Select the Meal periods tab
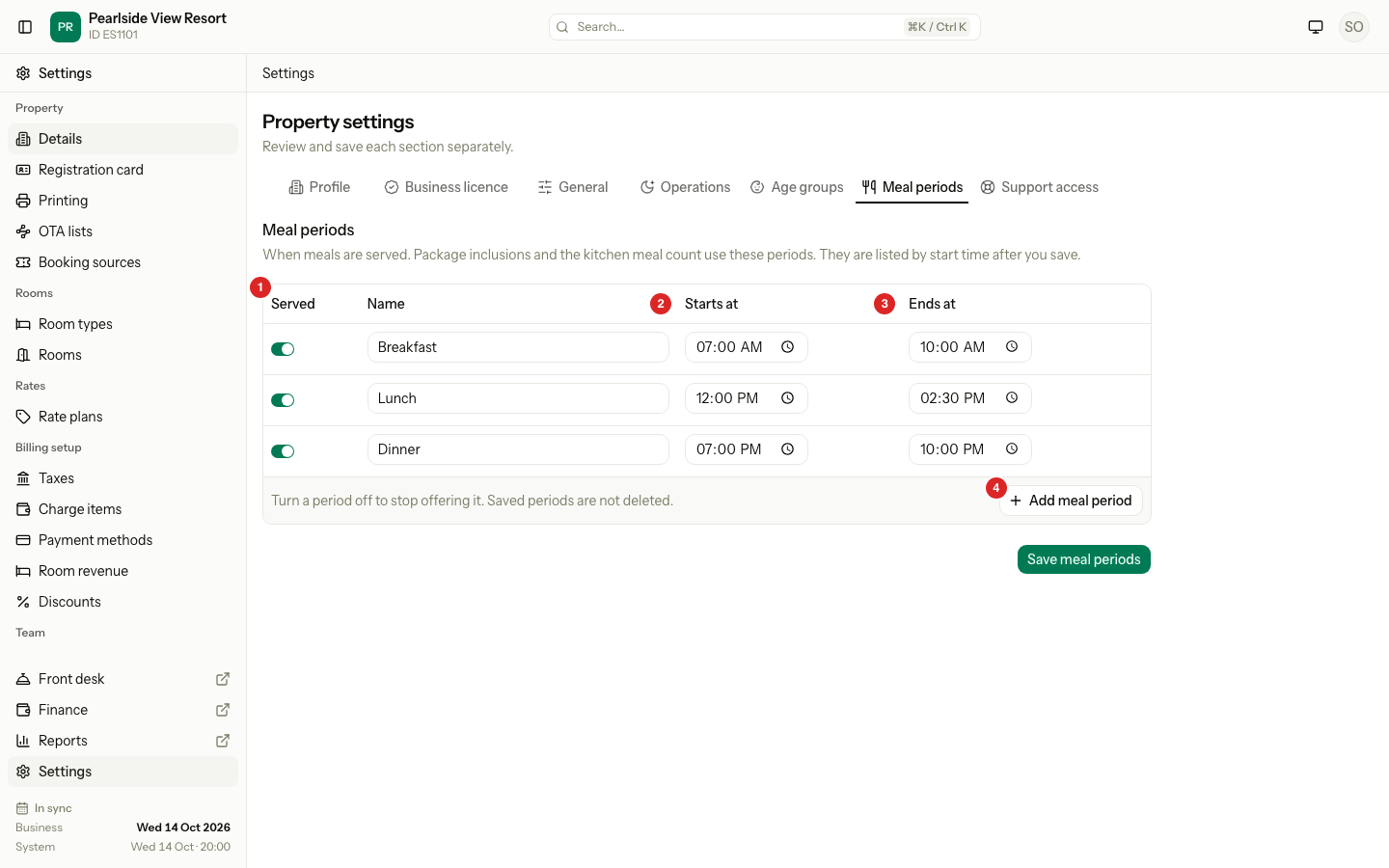Image resolution: width=1389 pixels, height=868 pixels. point(912,187)
